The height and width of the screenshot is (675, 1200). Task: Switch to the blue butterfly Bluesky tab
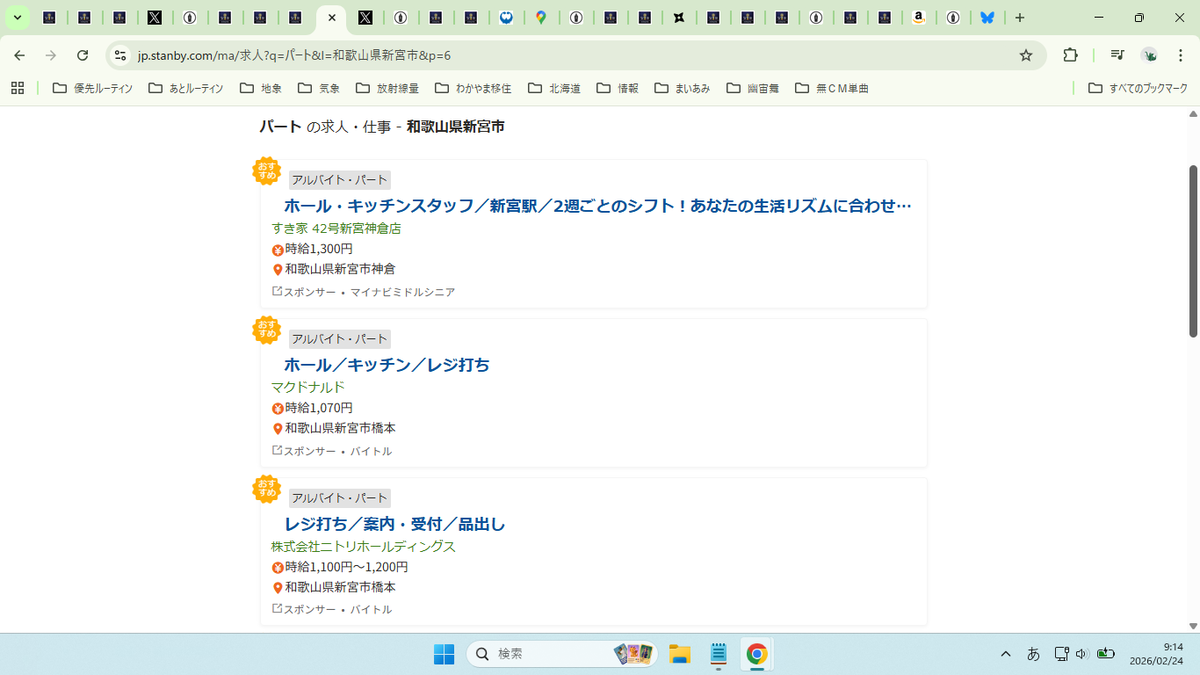(x=986, y=18)
